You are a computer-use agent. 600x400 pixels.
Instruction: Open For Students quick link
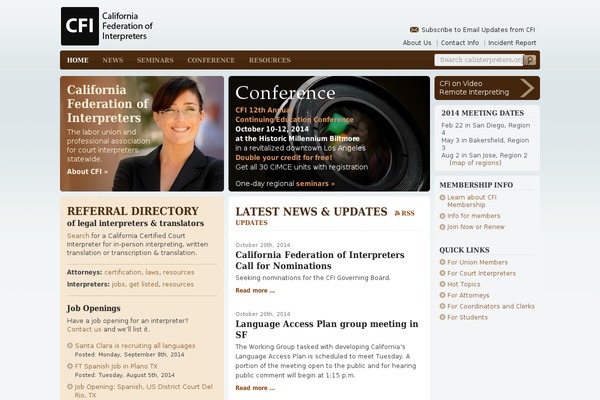coord(468,317)
